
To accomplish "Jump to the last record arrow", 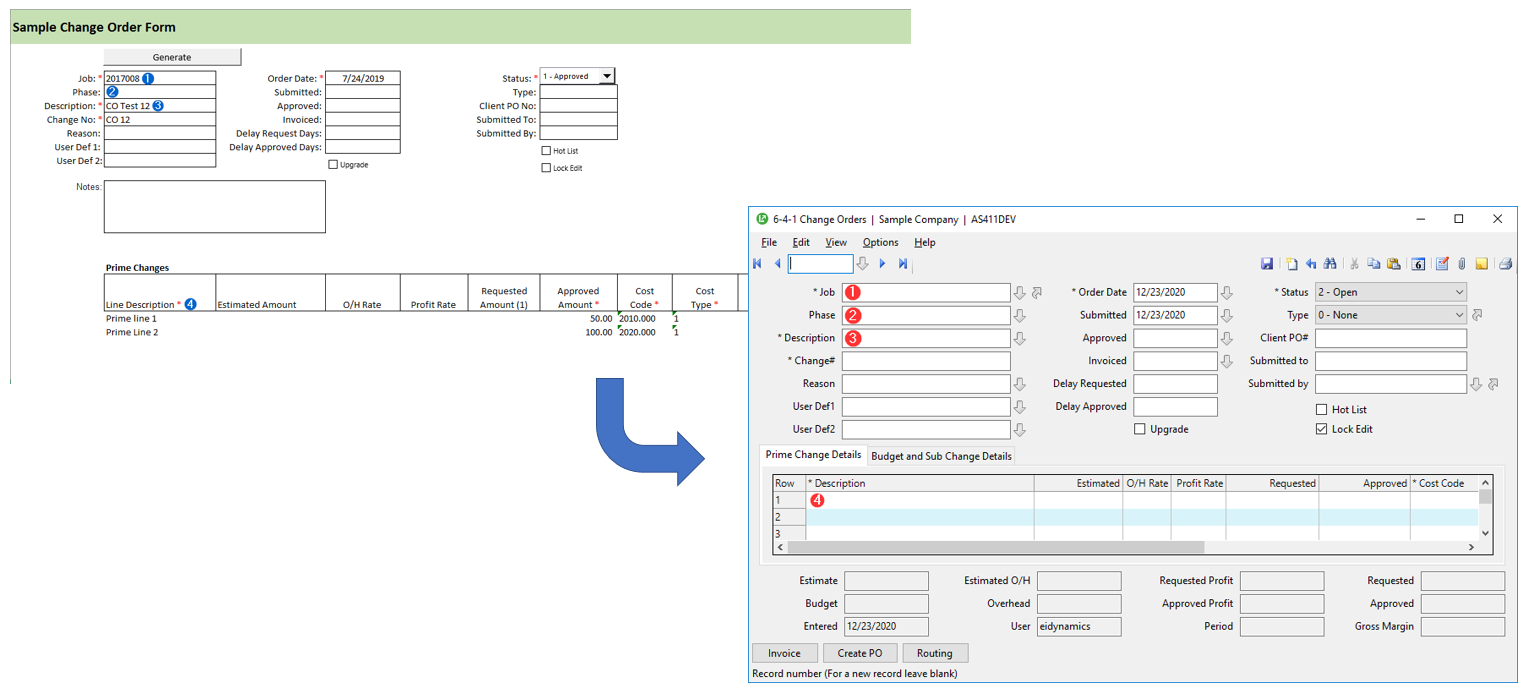I will tap(903, 264).
